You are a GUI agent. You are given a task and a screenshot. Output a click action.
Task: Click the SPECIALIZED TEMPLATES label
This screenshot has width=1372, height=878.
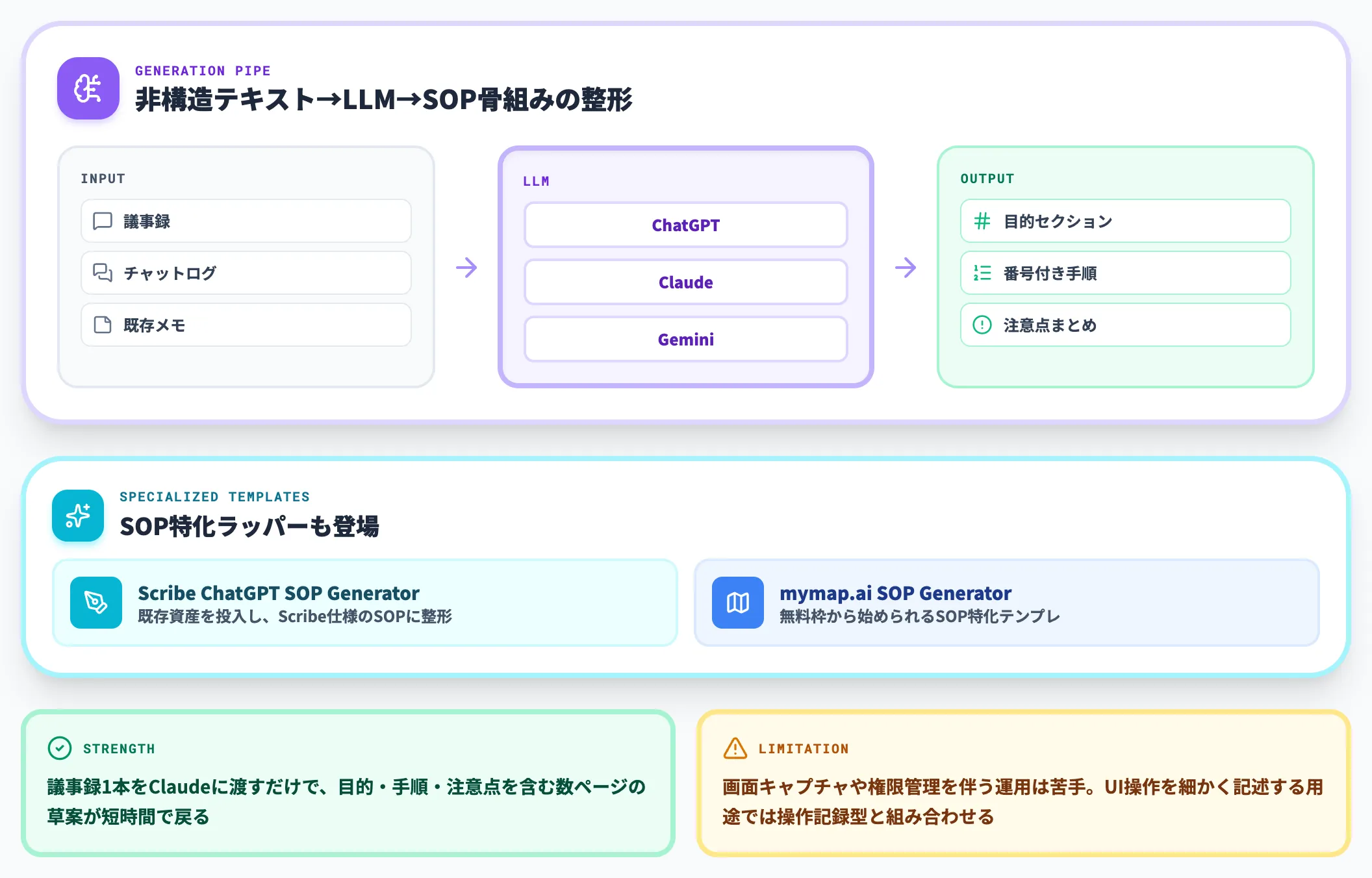pos(214,497)
